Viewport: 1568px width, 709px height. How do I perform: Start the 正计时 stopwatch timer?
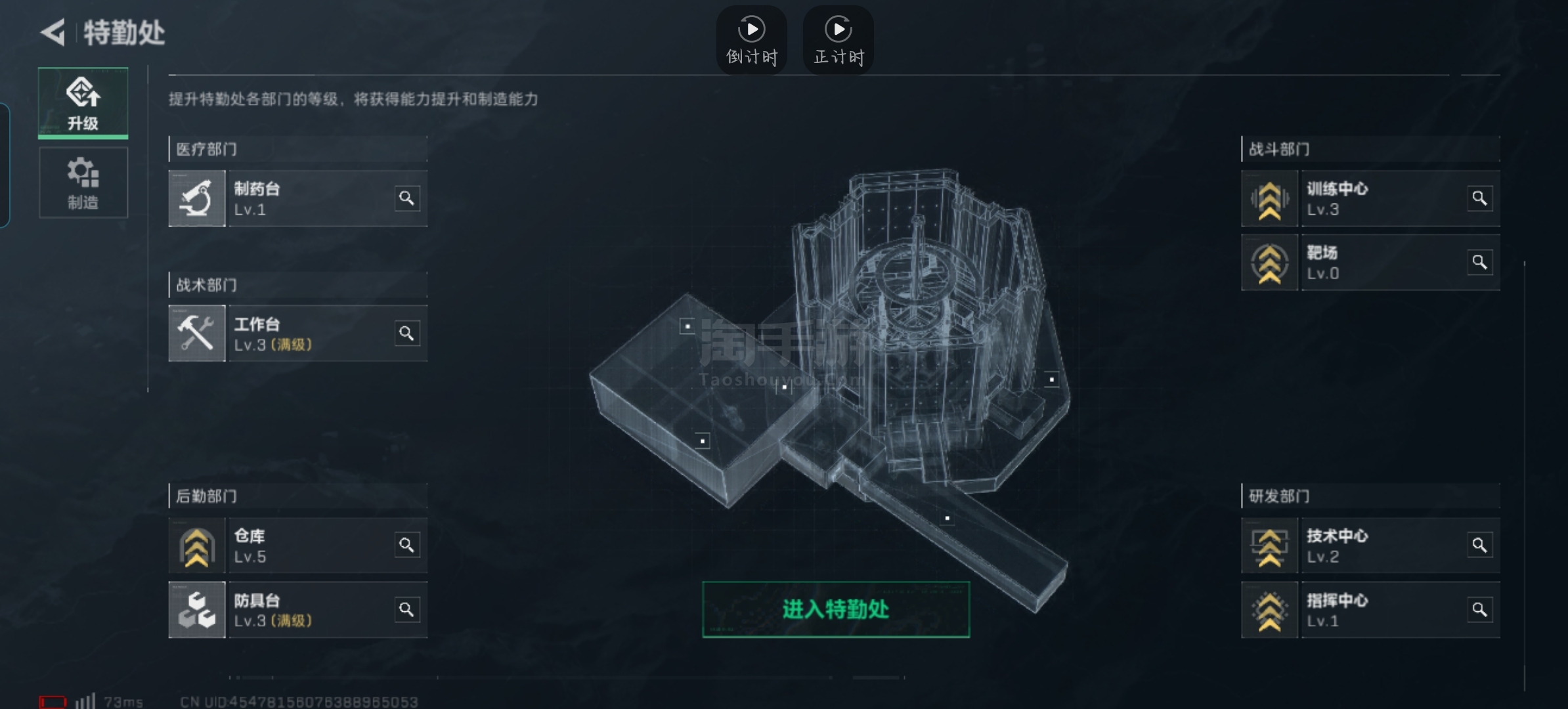[x=838, y=40]
